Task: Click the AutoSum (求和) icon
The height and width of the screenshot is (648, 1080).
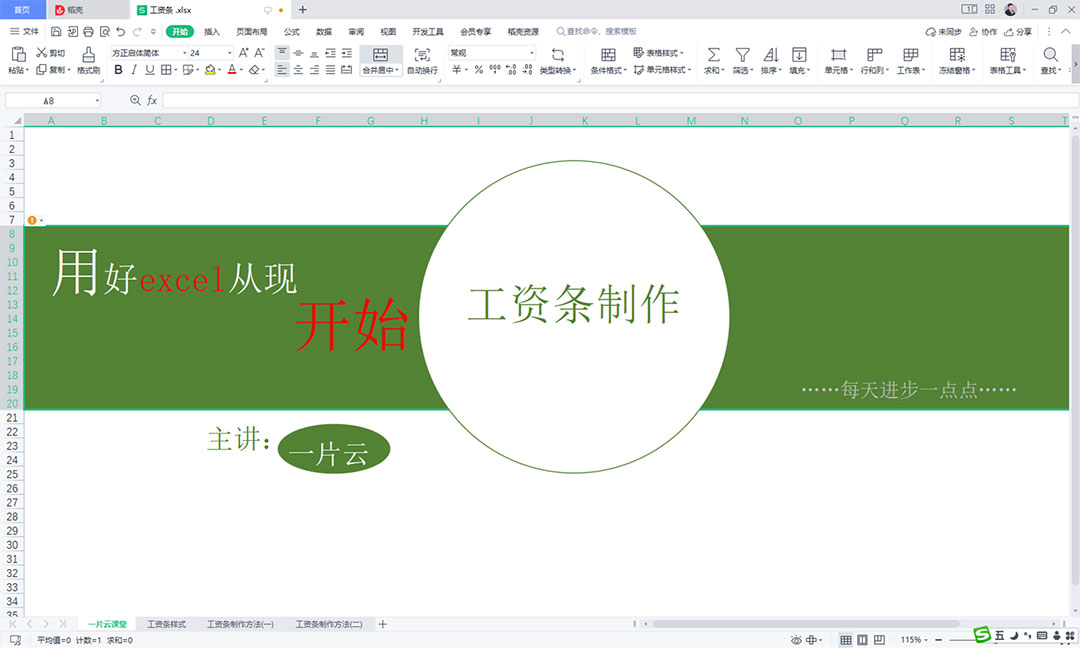Action: tap(713, 54)
